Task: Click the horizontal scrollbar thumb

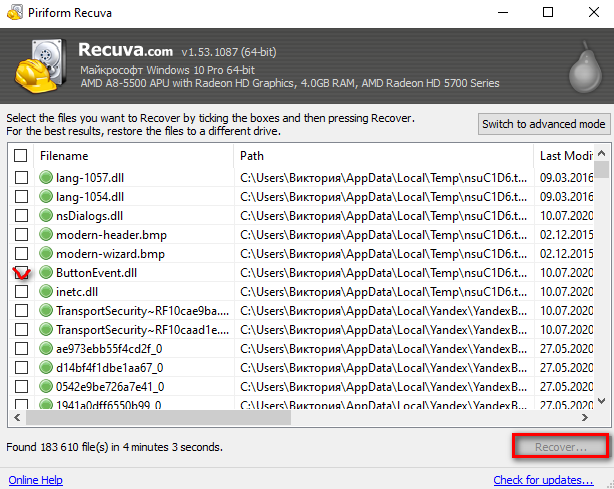Action: [x=159, y=417]
